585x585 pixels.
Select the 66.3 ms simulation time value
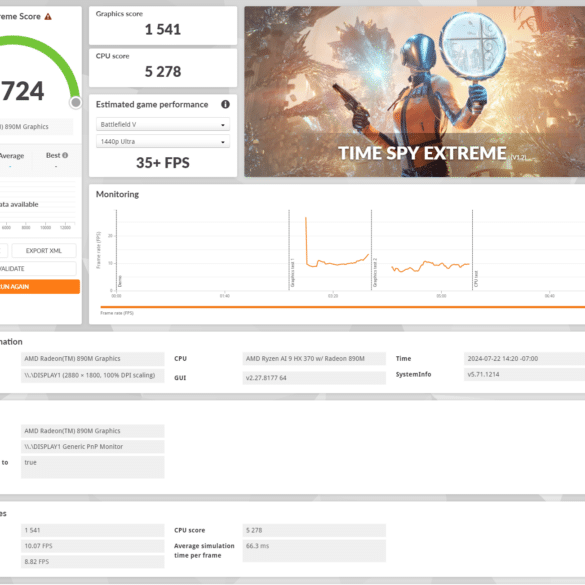314,551
